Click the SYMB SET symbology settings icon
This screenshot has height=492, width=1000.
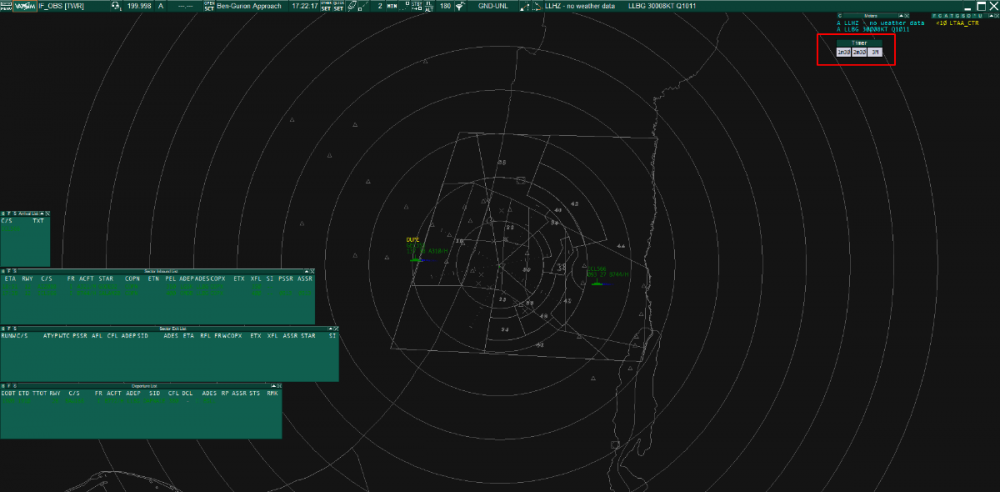325,5
